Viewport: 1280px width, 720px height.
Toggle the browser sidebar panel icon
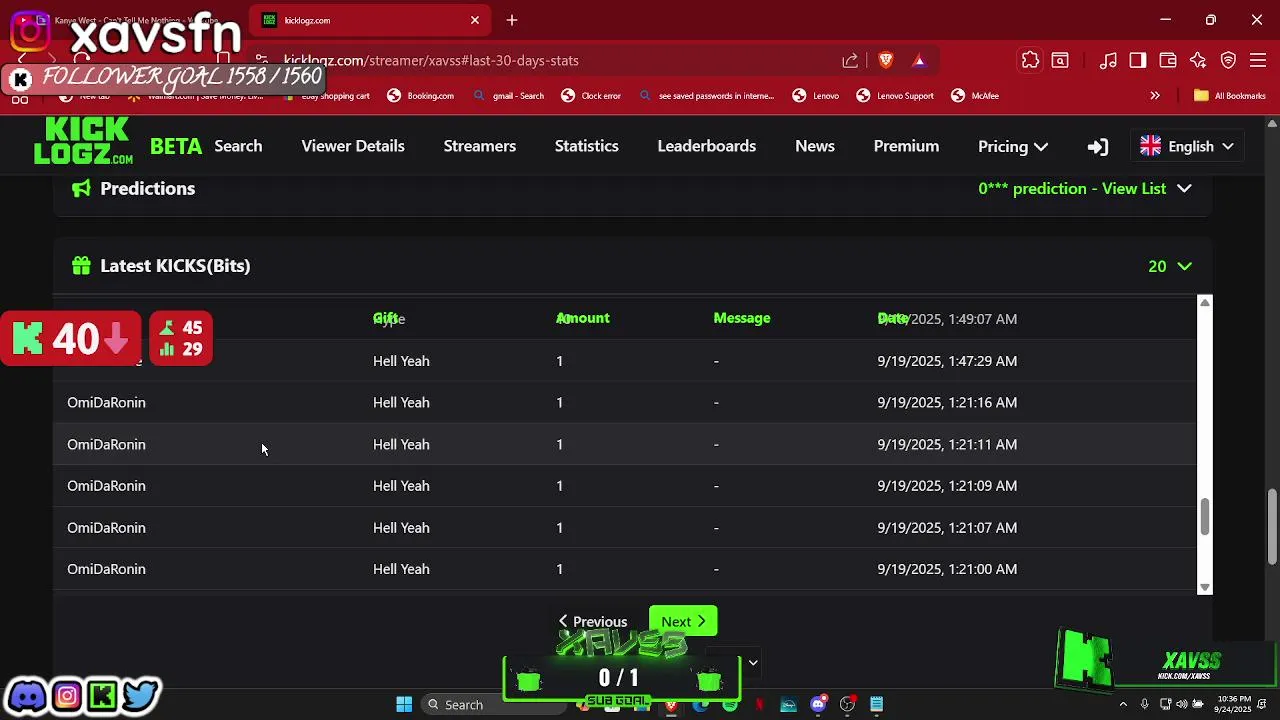(x=1138, y=61)
